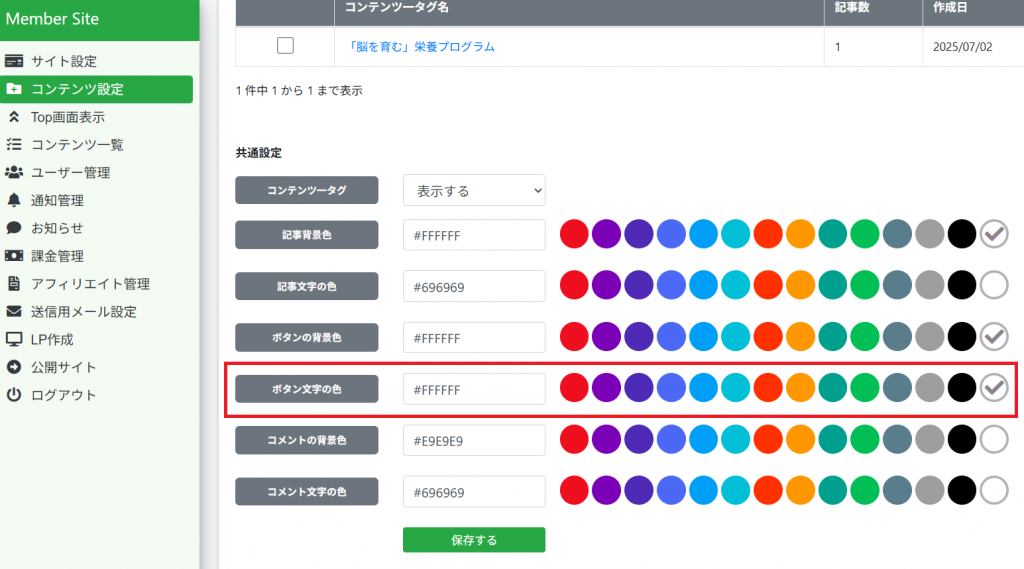Click the green 保存する button
The height and width of the screenshot is (569, 1024).
click(474, 540)
